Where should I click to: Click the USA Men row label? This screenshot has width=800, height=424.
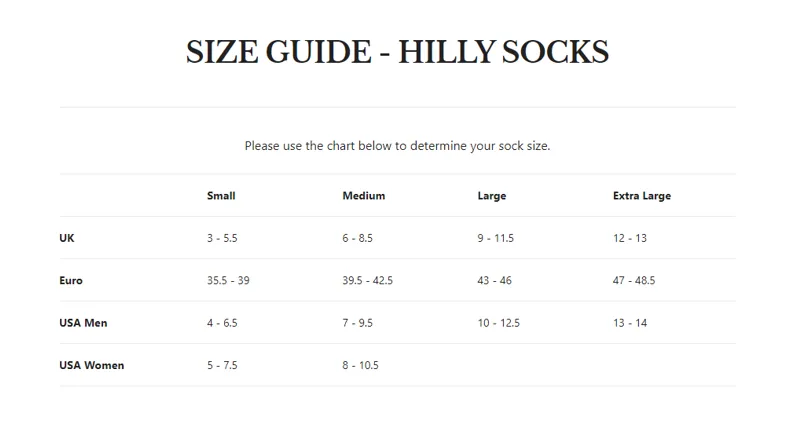tap(83, 323)
